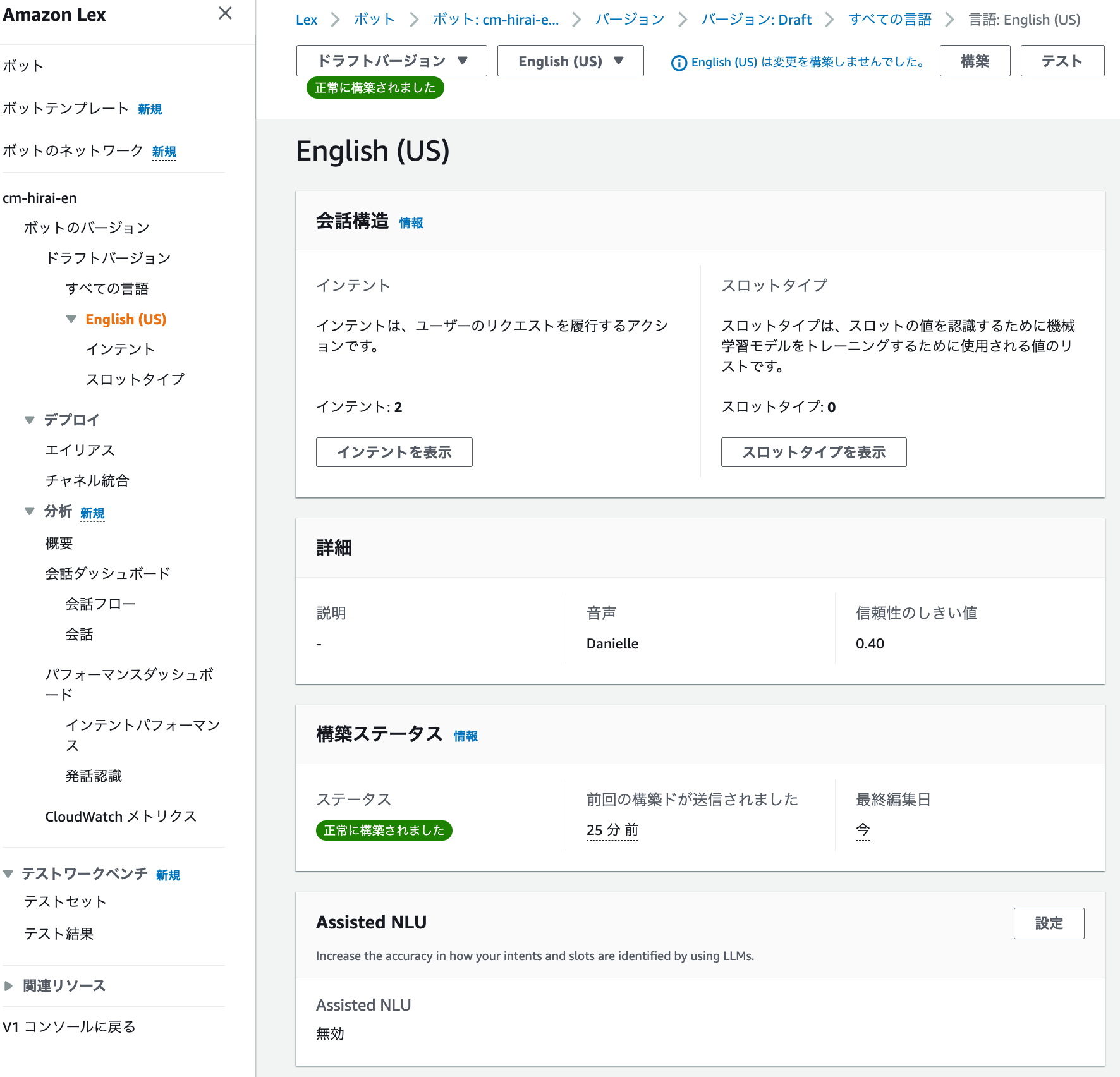Click the Danielle voice value
Image resolution: width=1120 pixels, height=1077 pixels.
tap(612, 643)
